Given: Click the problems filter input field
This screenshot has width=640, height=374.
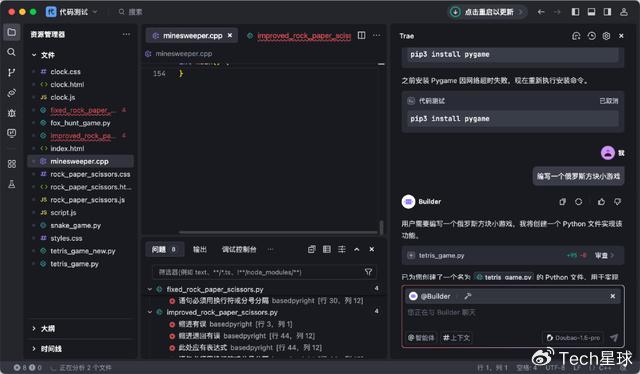Looking at the screenshot, I should point(257,272).
